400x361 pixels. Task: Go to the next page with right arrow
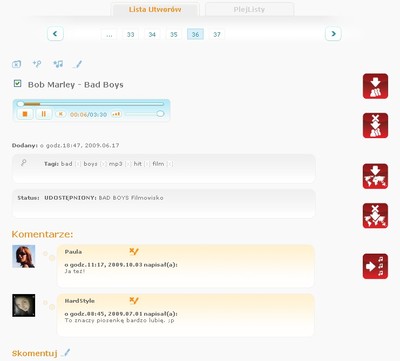click(x=333, y=34)
